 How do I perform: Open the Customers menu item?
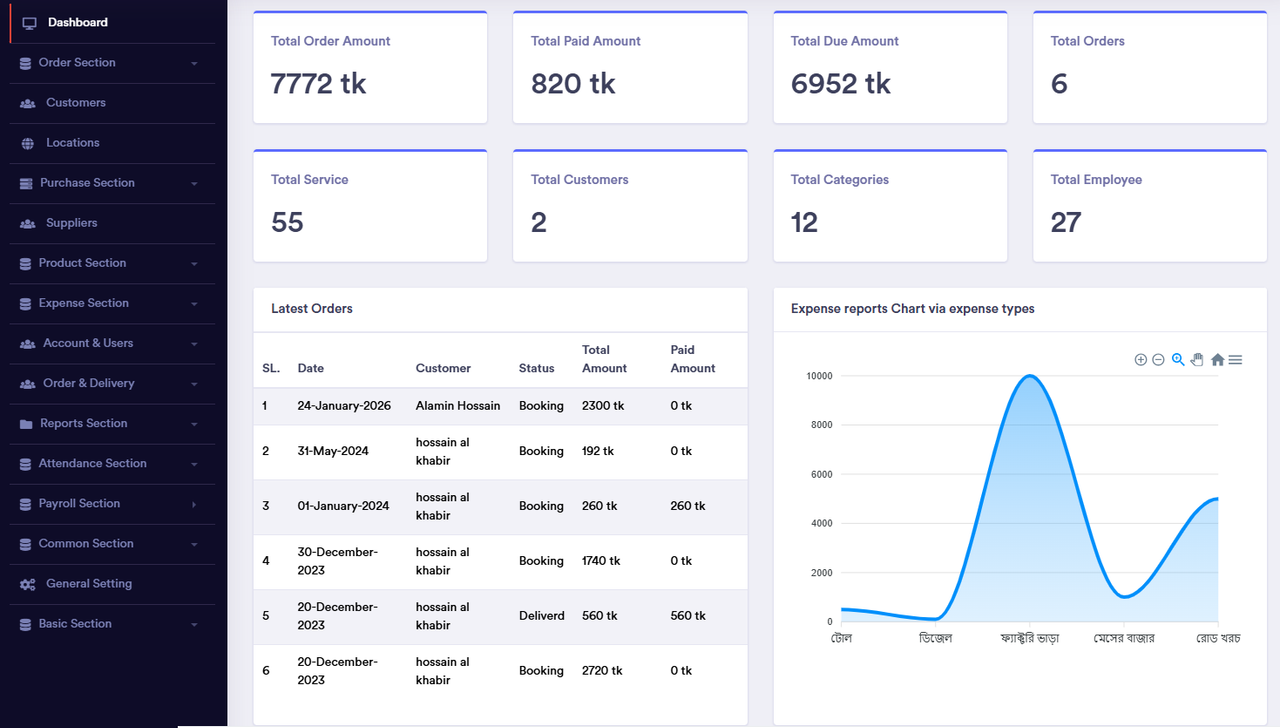click(x=112, y=103)
